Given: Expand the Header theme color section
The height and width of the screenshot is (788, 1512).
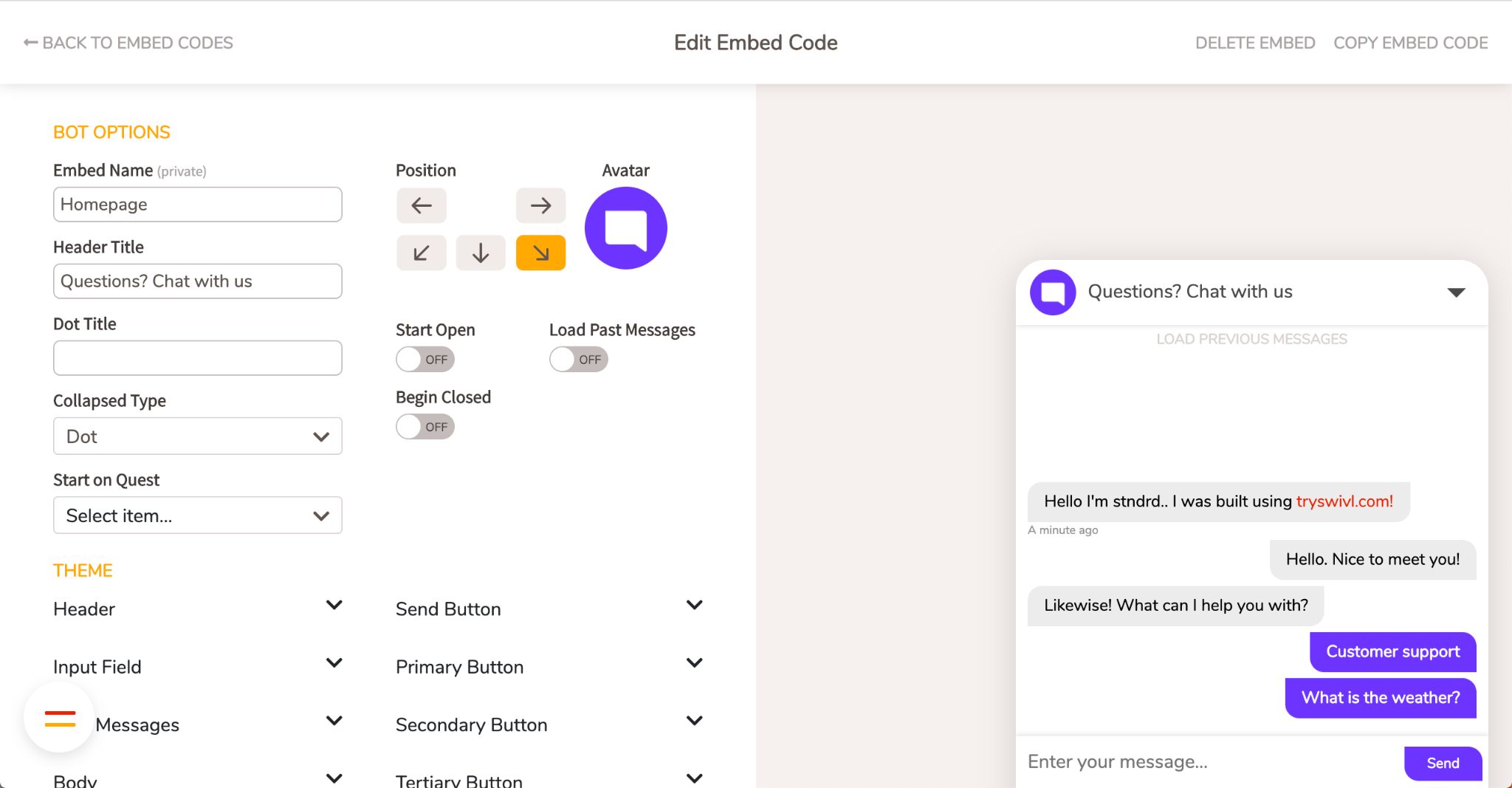Looking at the screenshot, I should (334, 606).
